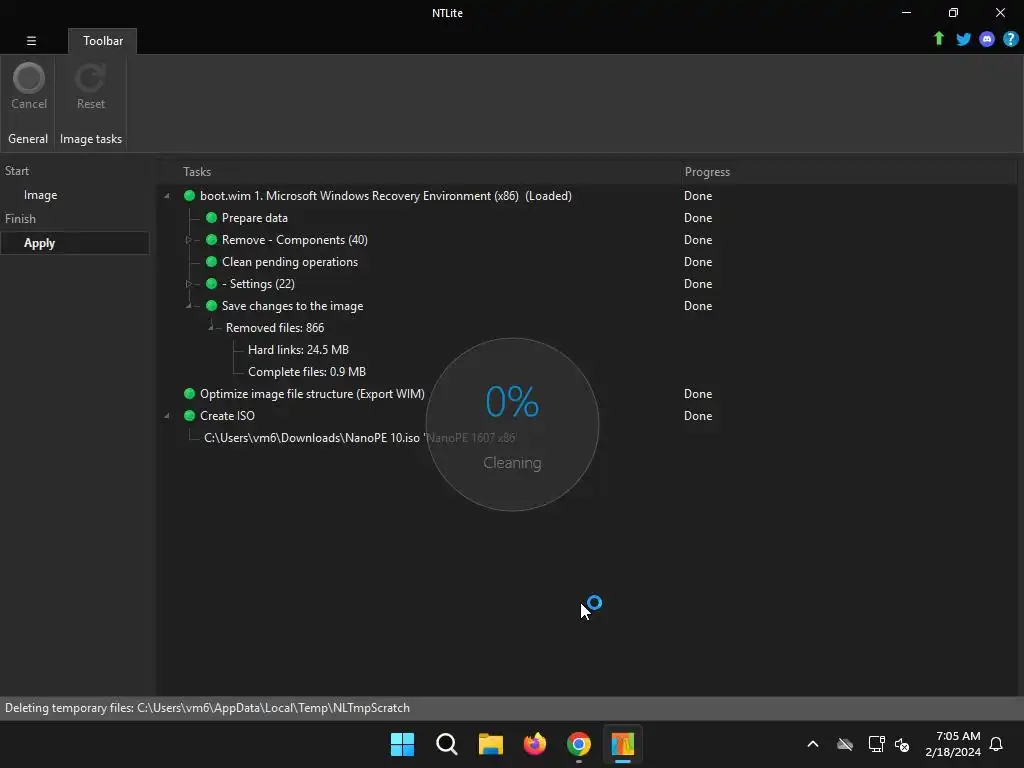Screen dimensions: 1024x768
Task: Click Done status for Create ISO
Action: click(697, 415)
